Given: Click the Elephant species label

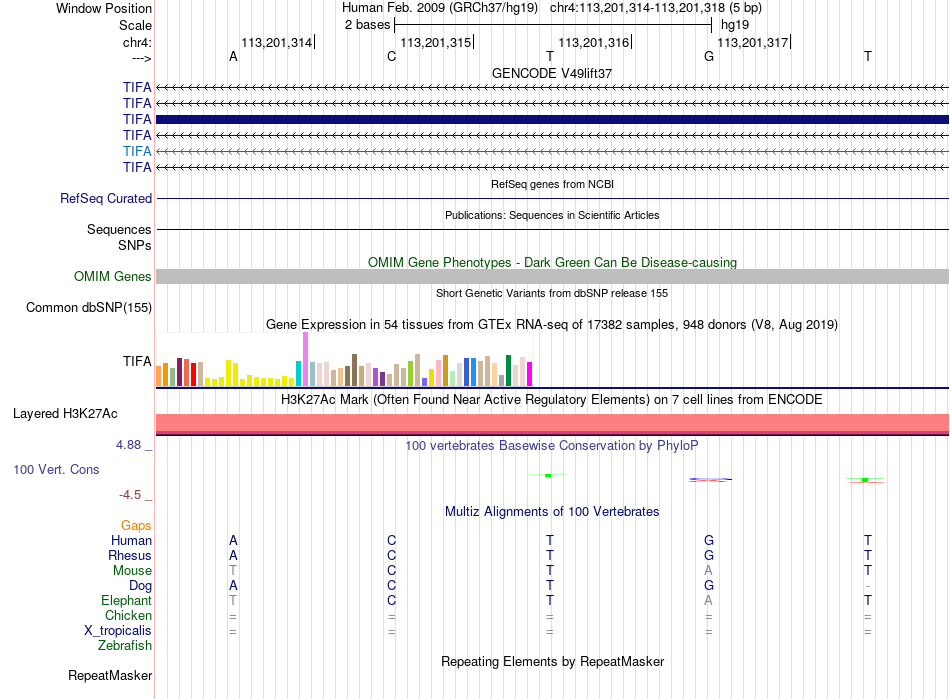Looking at the screenshot, I should [126, 600].
